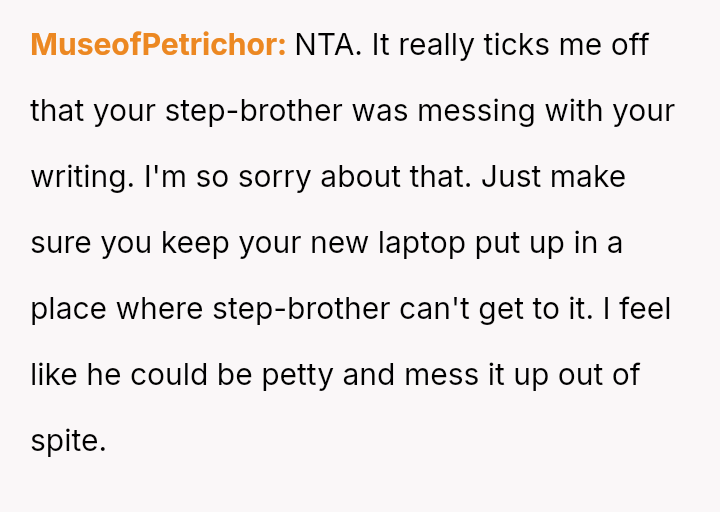Viewport: 720px width, 512px height.
Task: Open the MuseofPetrichor user profile link
Action: (158, 45)
